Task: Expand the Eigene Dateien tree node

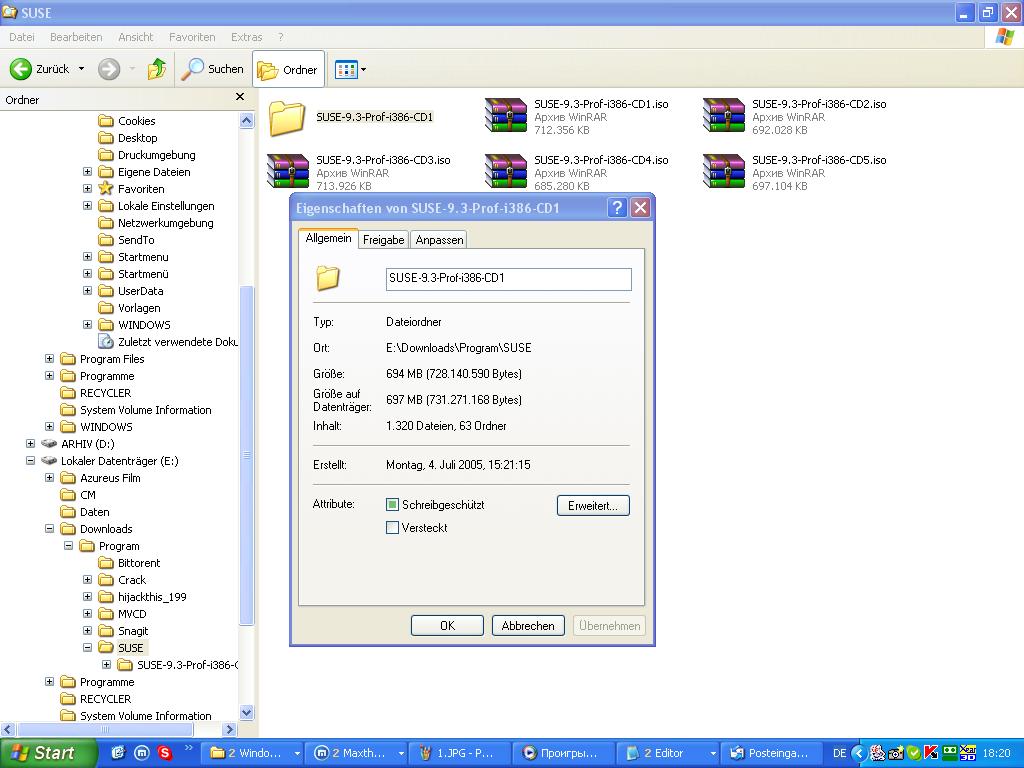Action: [88, 172]
